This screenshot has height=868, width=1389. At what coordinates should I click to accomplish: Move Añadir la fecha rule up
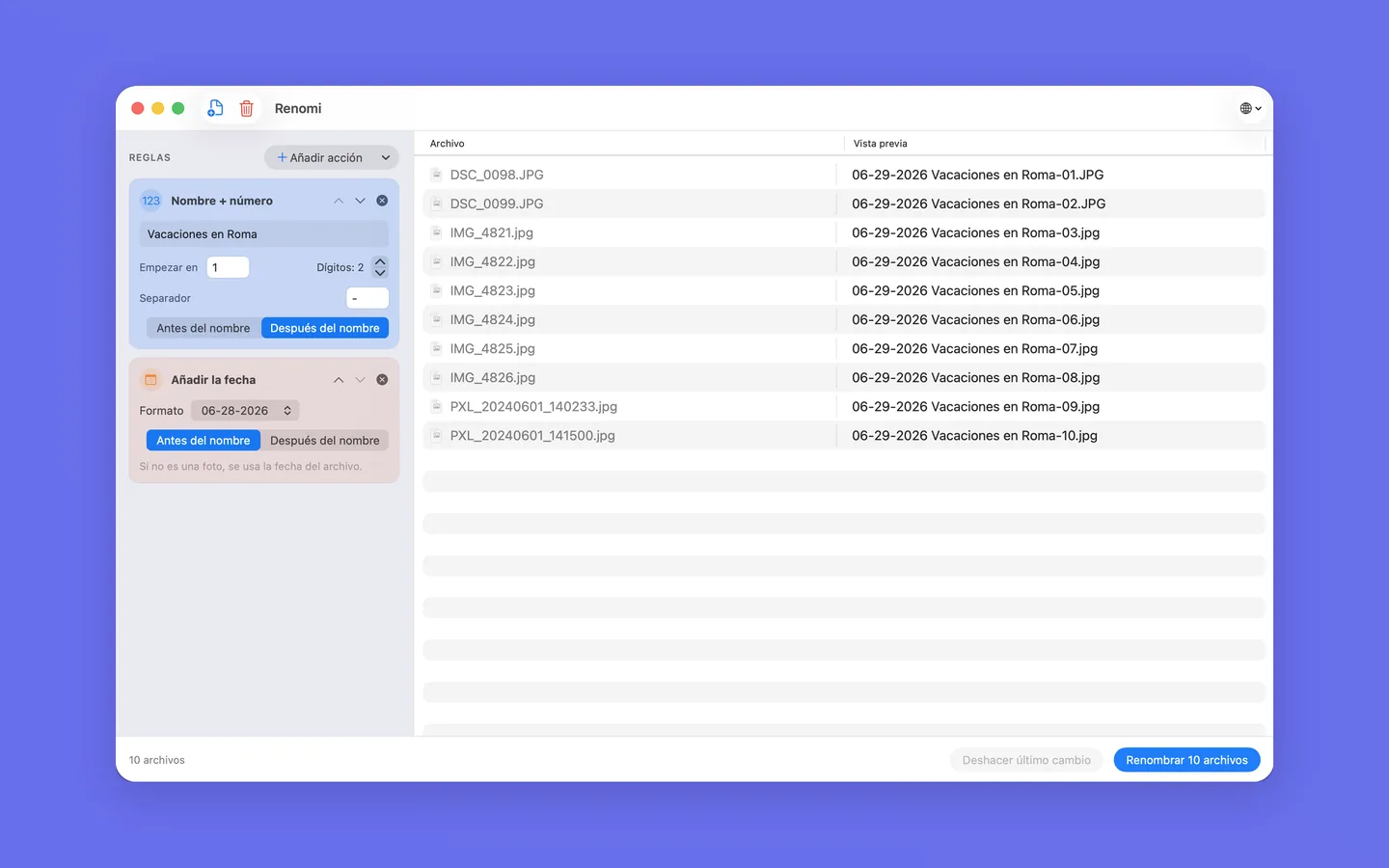[x=339, y=380]
